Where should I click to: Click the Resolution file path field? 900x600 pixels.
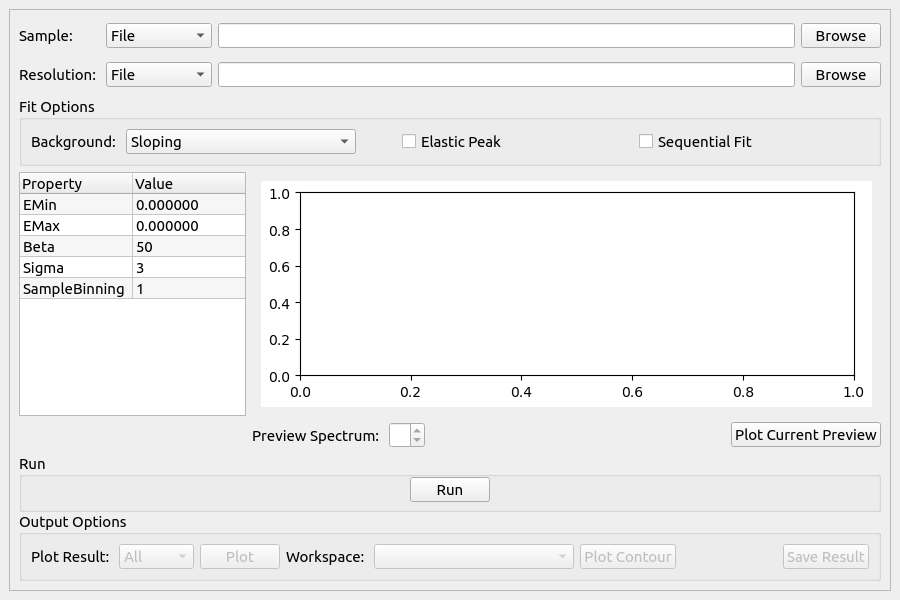[506, 75]
